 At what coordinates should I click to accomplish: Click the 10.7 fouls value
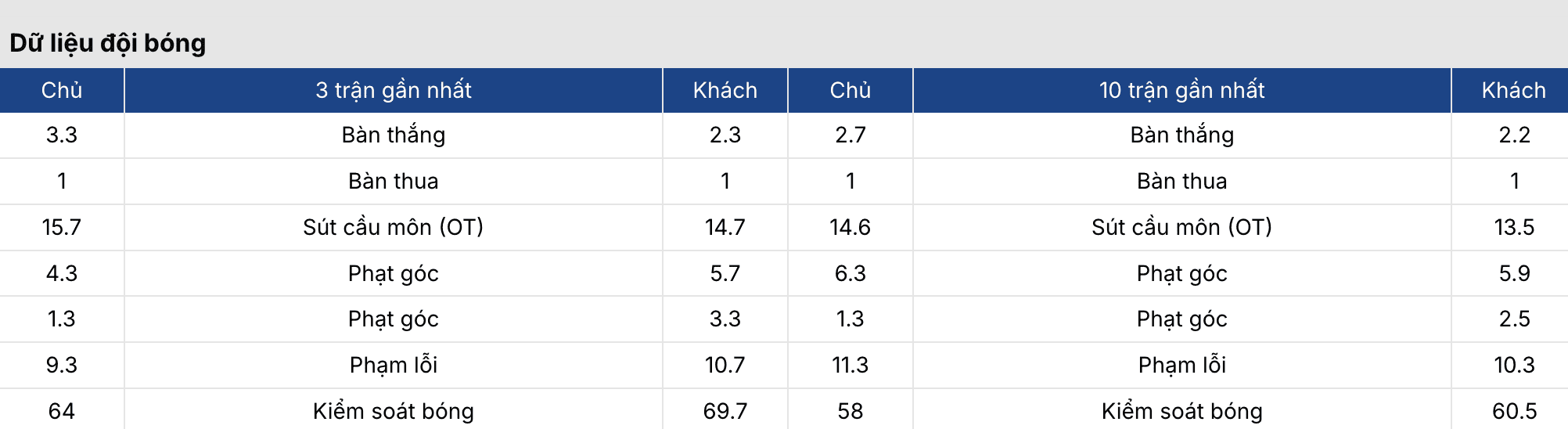[x=725, y=365]
